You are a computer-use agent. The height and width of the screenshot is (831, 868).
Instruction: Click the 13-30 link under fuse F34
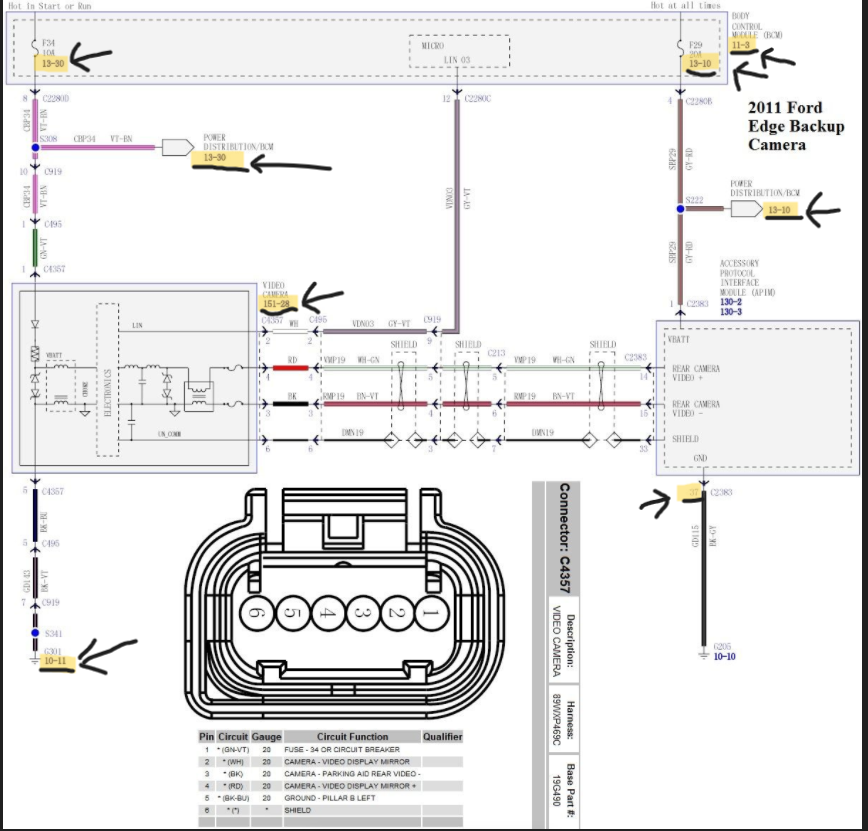[x=50, y=63]
